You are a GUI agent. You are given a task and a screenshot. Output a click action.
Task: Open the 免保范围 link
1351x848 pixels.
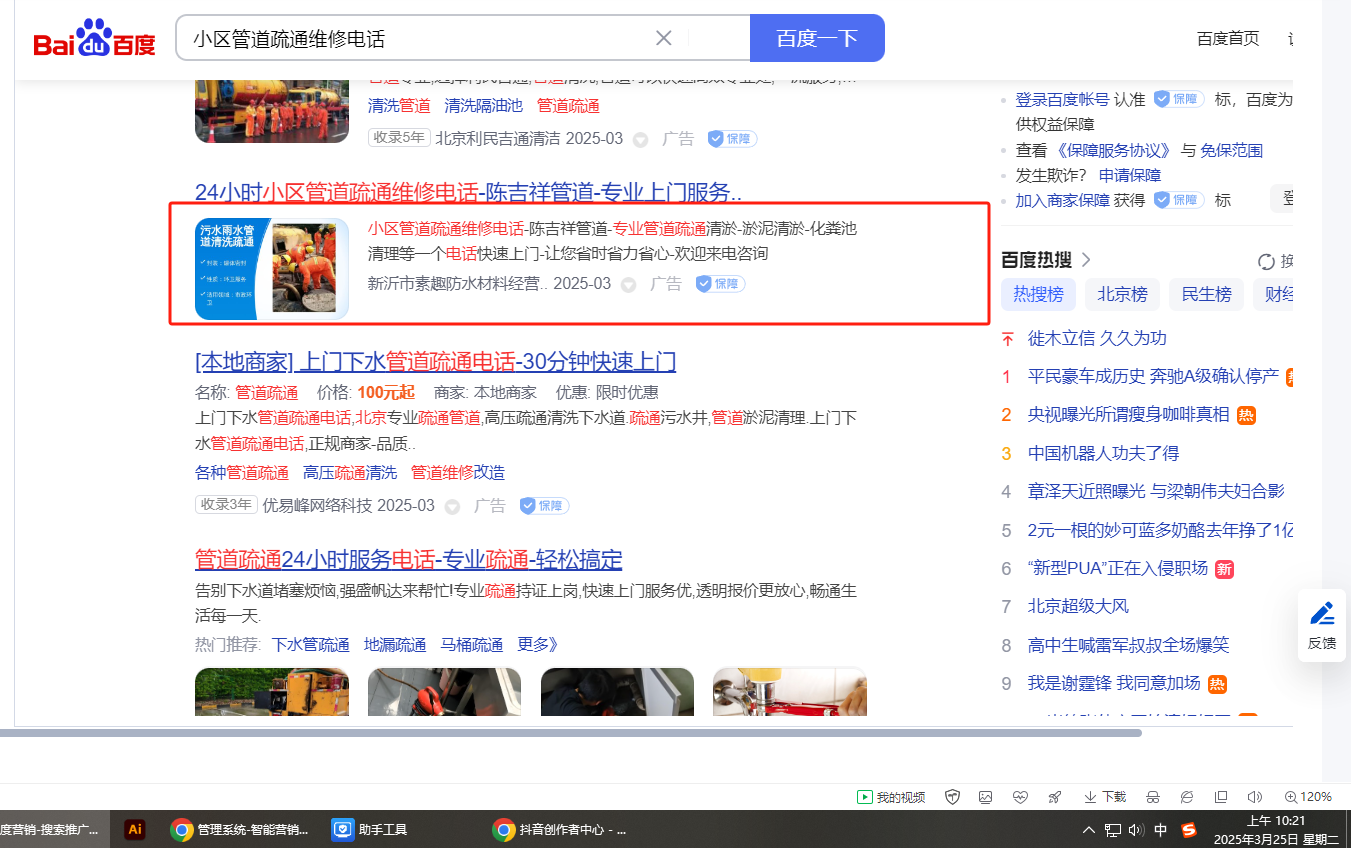pos(1232,150)
